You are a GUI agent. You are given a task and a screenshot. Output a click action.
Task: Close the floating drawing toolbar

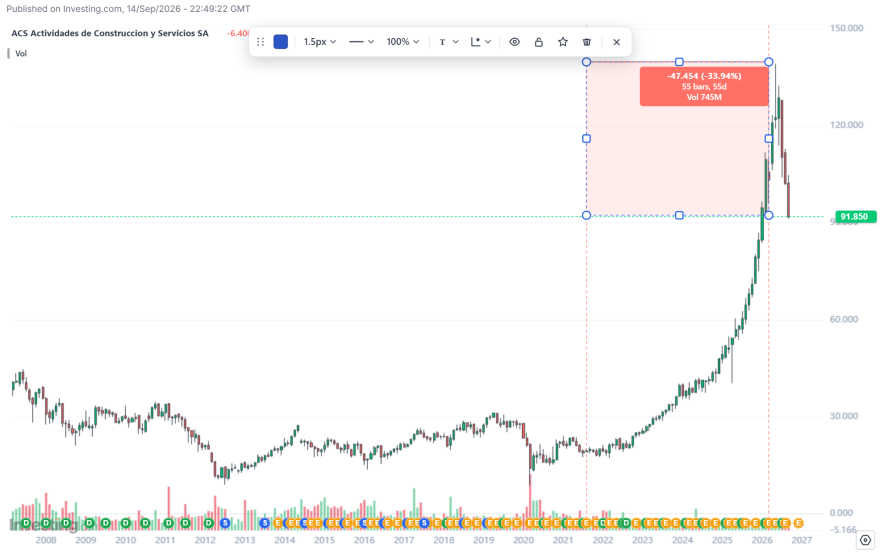(x=616, y=42)
